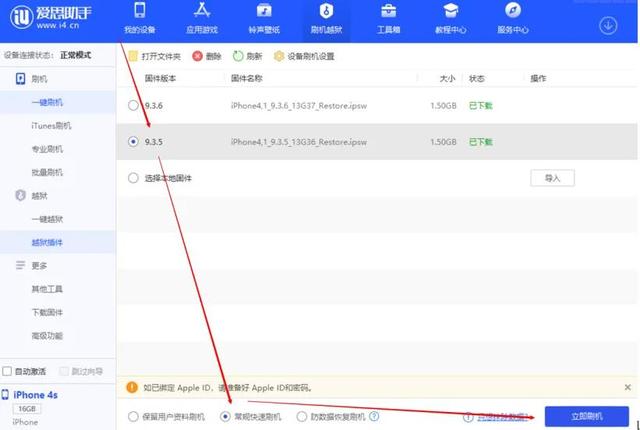
Task: Dismiss the Apple ID warning banner
Action: tap(627, 387)
